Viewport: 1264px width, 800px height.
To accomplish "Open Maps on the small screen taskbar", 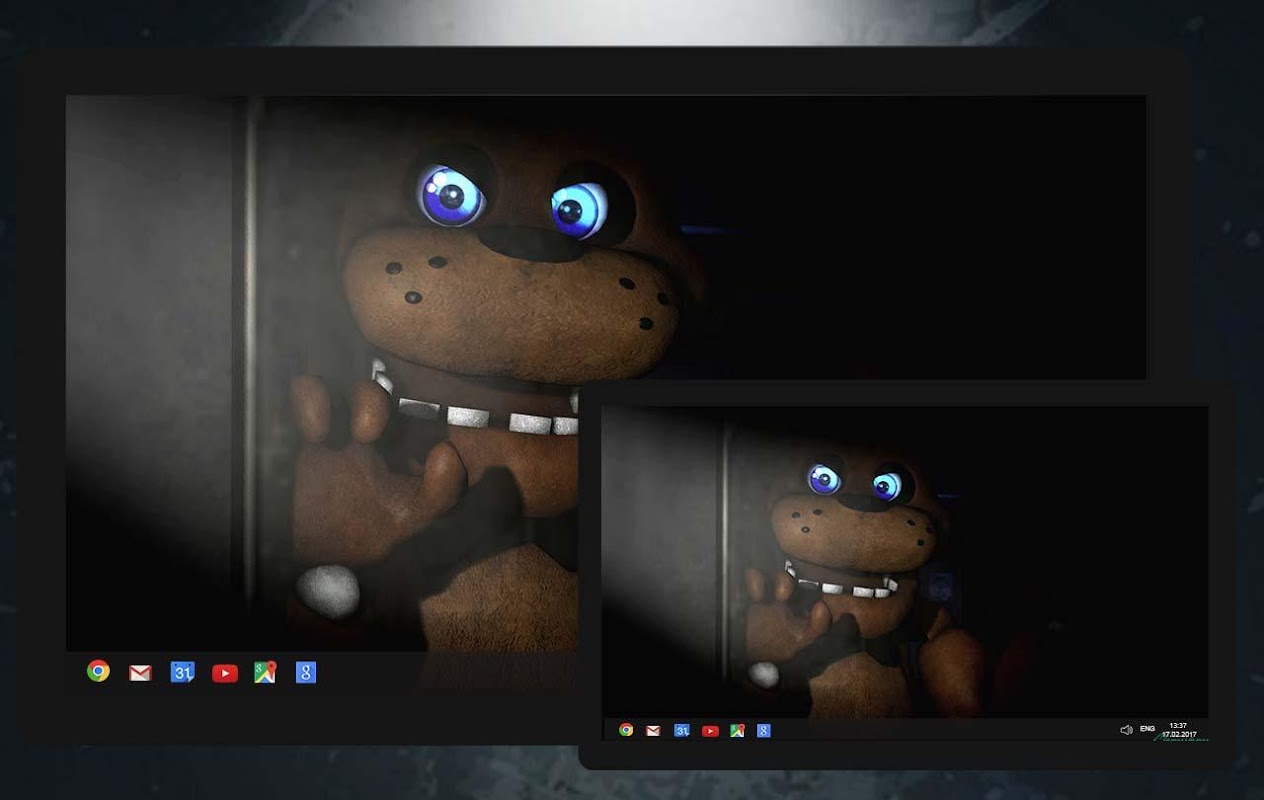I will (737, 730).
